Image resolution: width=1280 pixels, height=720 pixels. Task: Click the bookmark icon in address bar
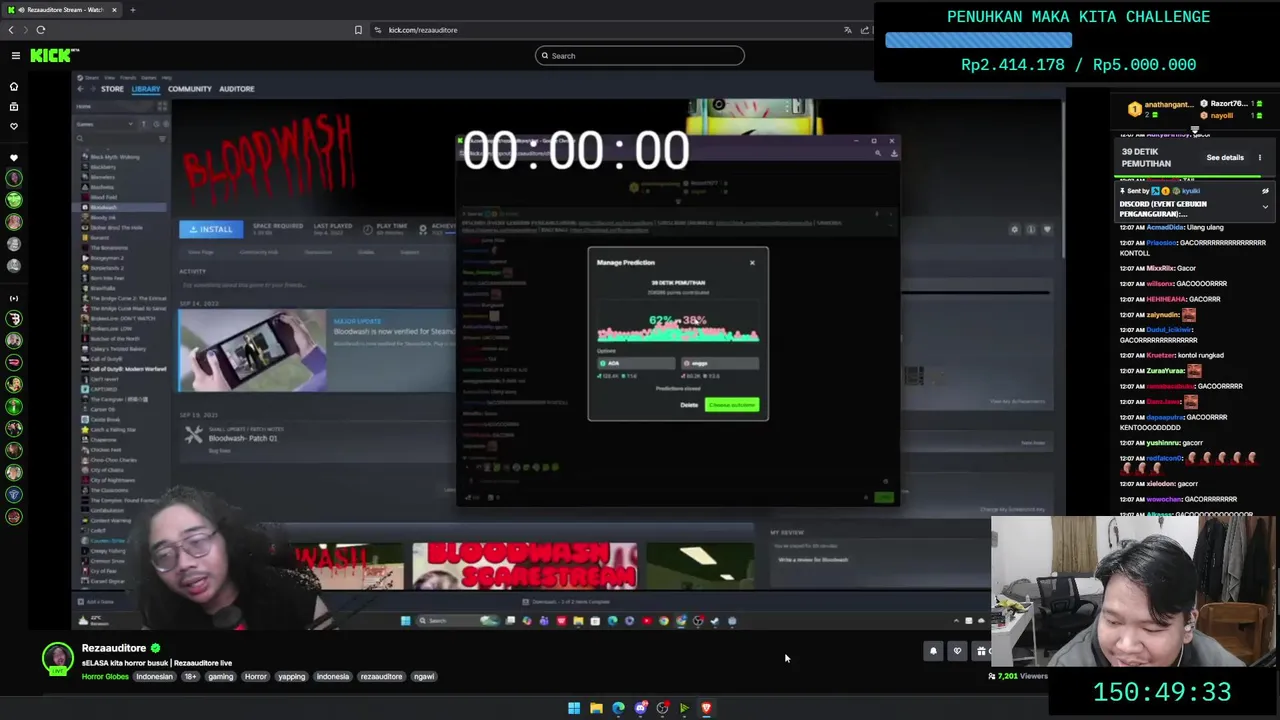358,30
